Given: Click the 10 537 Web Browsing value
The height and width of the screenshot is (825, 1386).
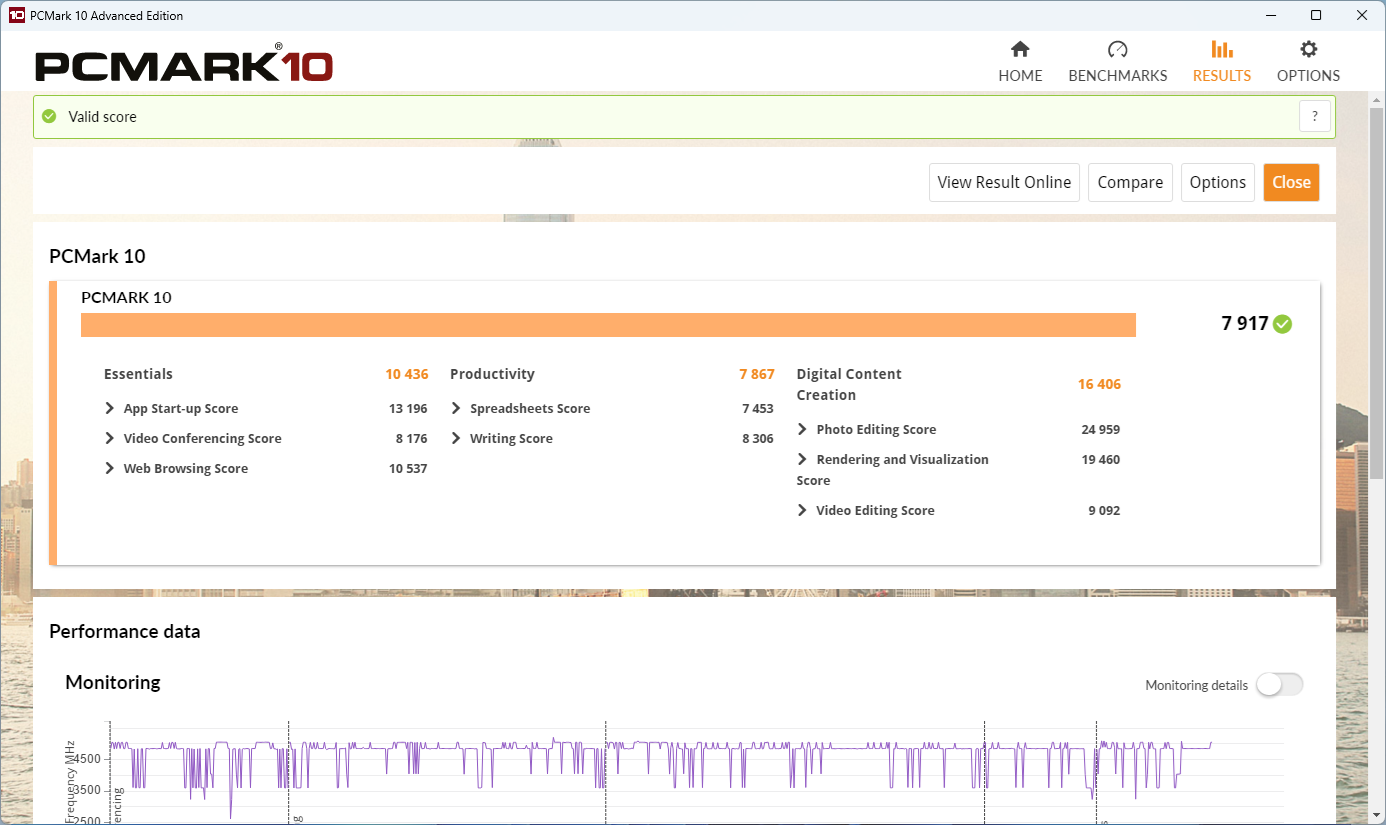Looking at the screenshot, I should click(x=408, y=468).
